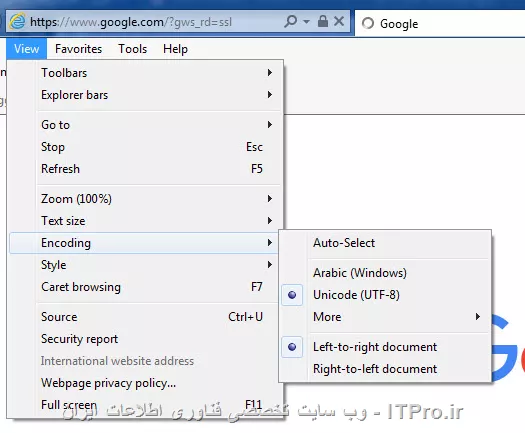525x433 pixels.
Task: Expand the More encodings submenu
Action: (384, 317)
